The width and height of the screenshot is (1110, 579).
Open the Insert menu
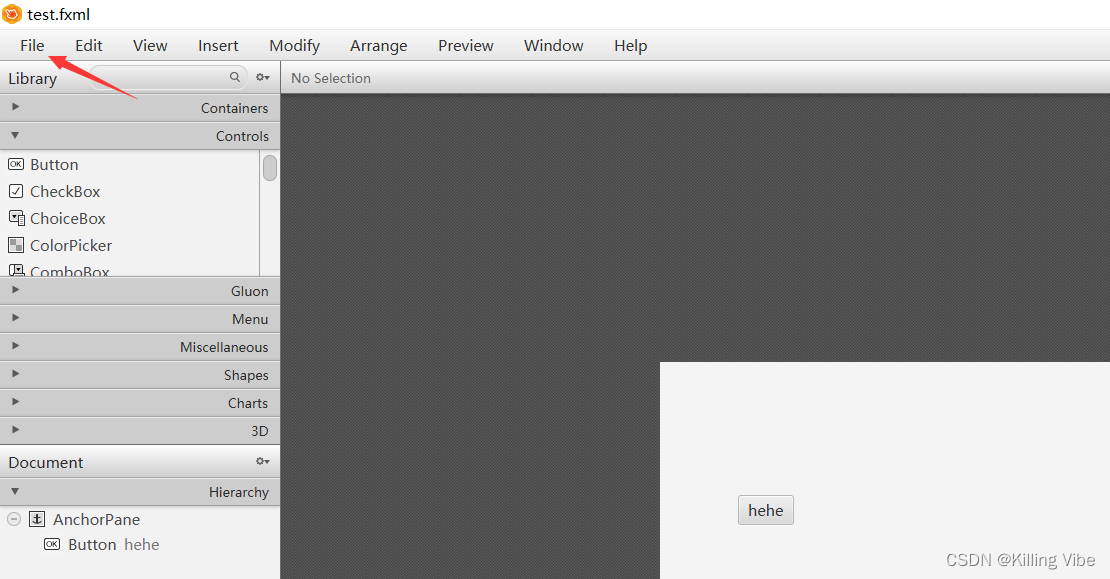click(218, 46)
